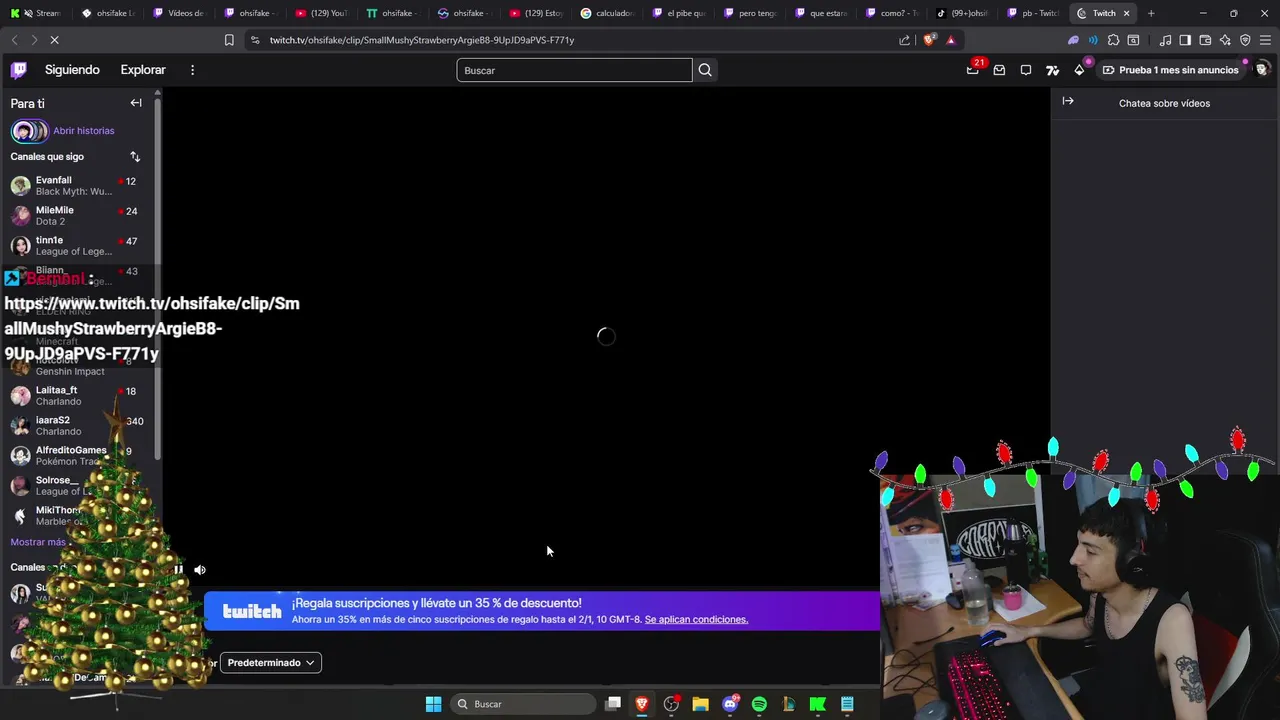Screen dimensions: 1280x720
Task: Open the Predeterminado dropdown
Action: coord(270,662)
